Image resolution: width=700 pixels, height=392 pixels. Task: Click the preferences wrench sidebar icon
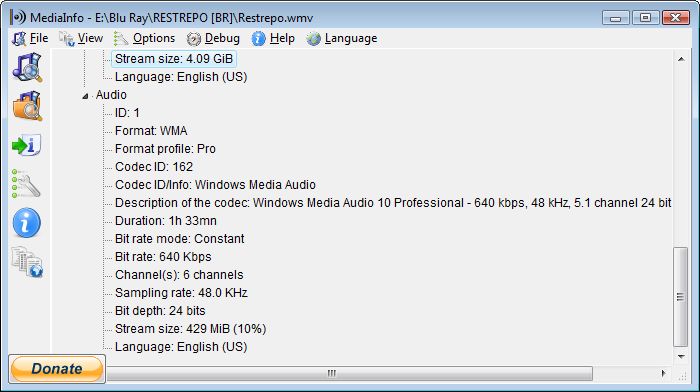(x=27, y=183)
